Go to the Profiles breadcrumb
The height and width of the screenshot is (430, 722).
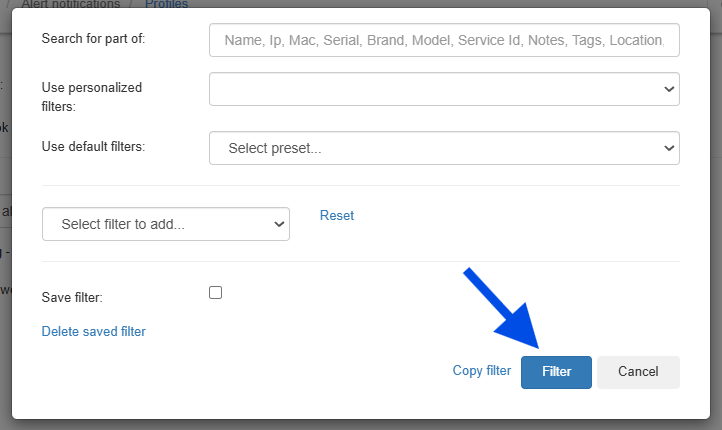[x=166, y=4]
